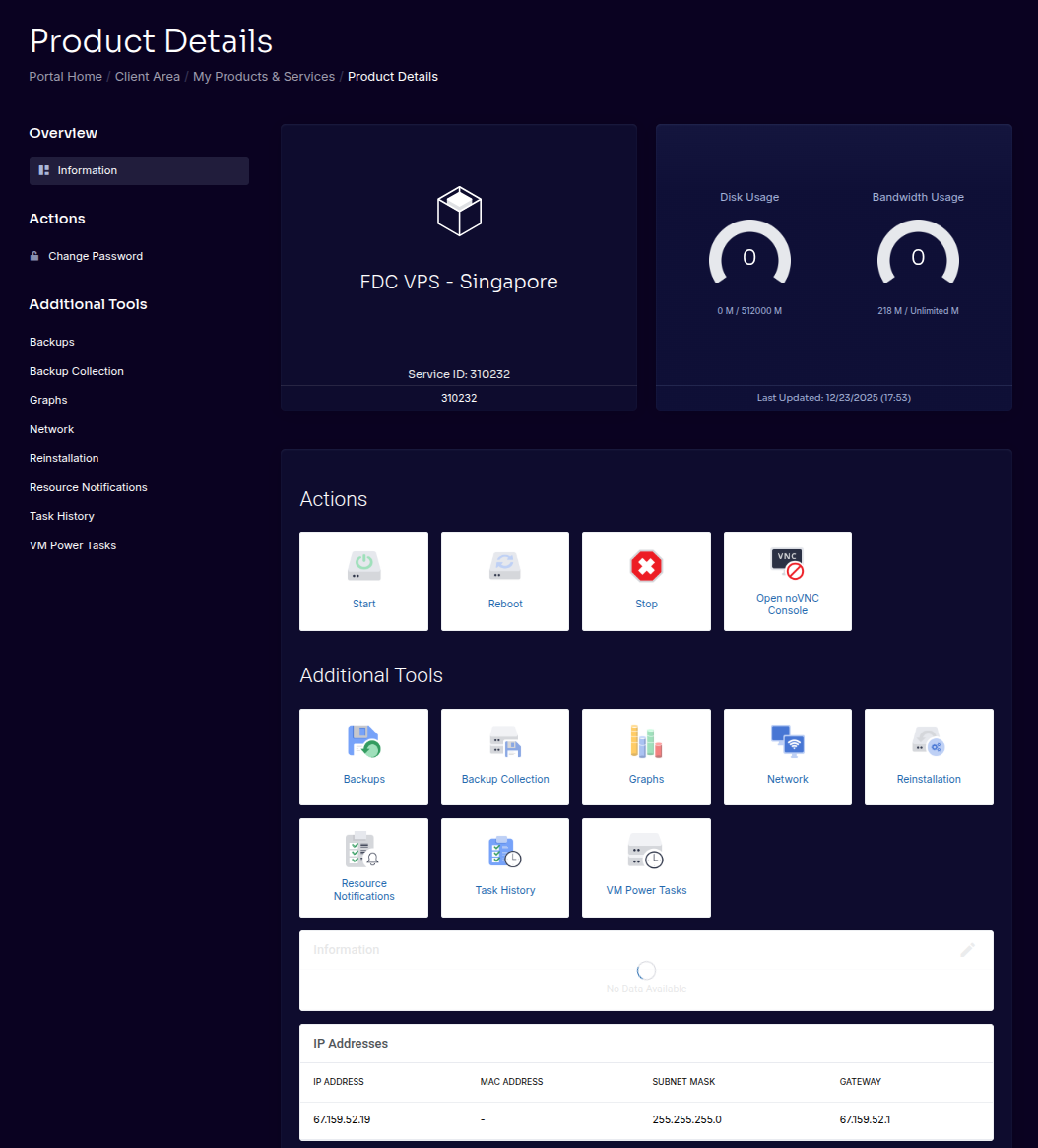Click the Resource Notifications bell icon
The height and width of the screenshot is (1148, 1038).
[x=363, y=850]
